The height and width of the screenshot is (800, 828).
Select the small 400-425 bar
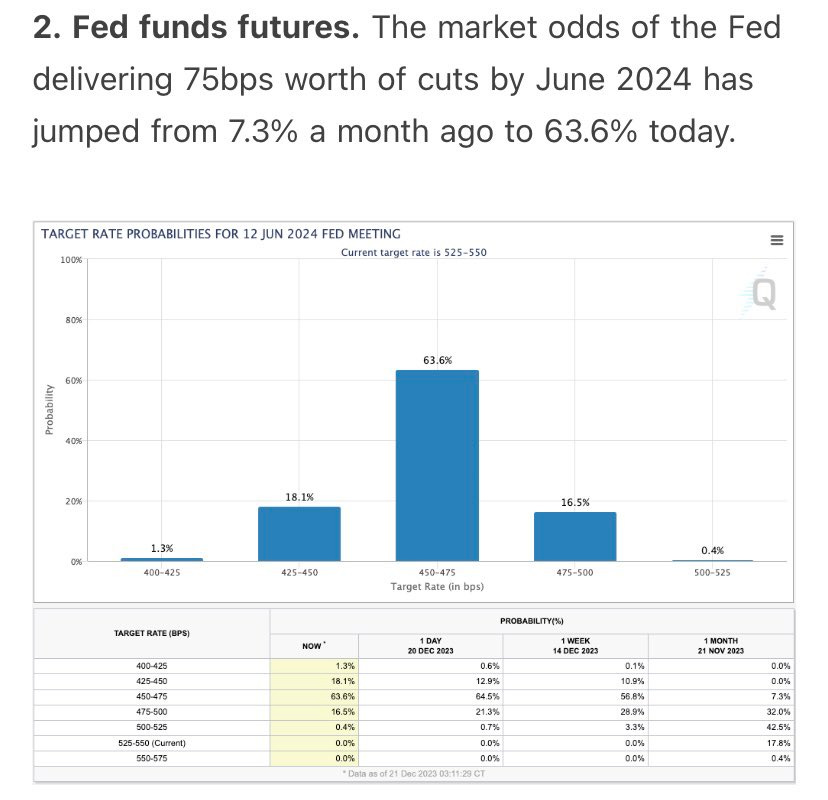pyautogui.click(x=161, y=558)
